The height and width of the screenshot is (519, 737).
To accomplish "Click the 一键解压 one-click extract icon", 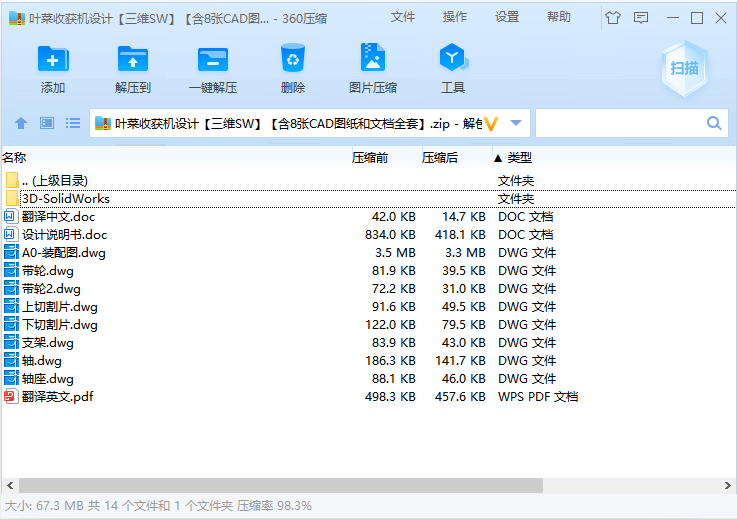I will click(x=213, y=59).
